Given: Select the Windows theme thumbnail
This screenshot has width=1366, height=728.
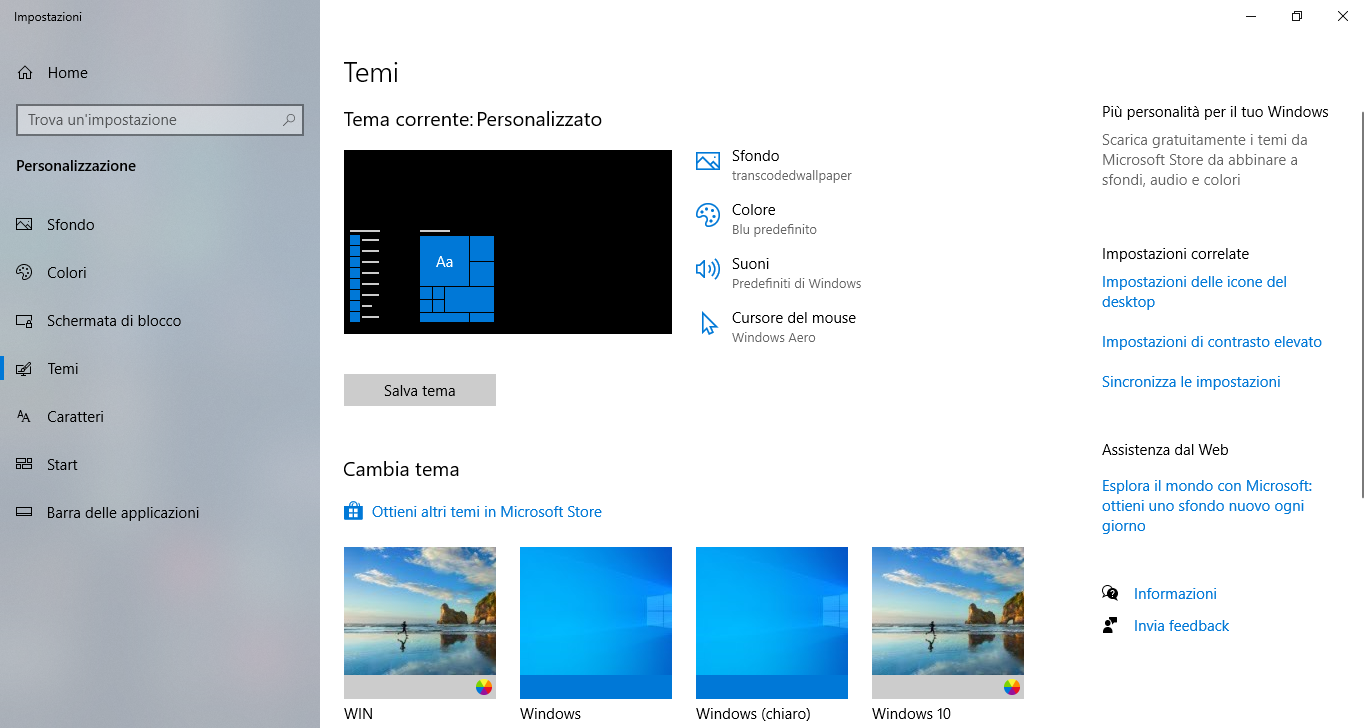Looking at the screenshot, I should pyautogui.click(x=596, y=623).
